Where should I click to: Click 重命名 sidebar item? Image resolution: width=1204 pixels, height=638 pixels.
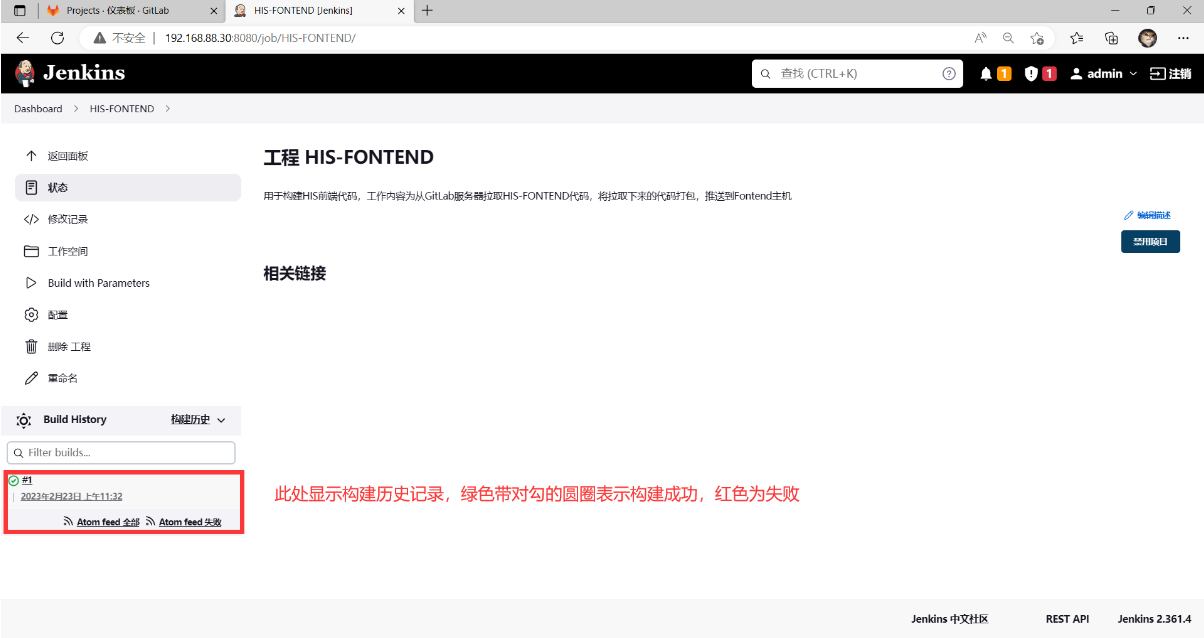128,378
